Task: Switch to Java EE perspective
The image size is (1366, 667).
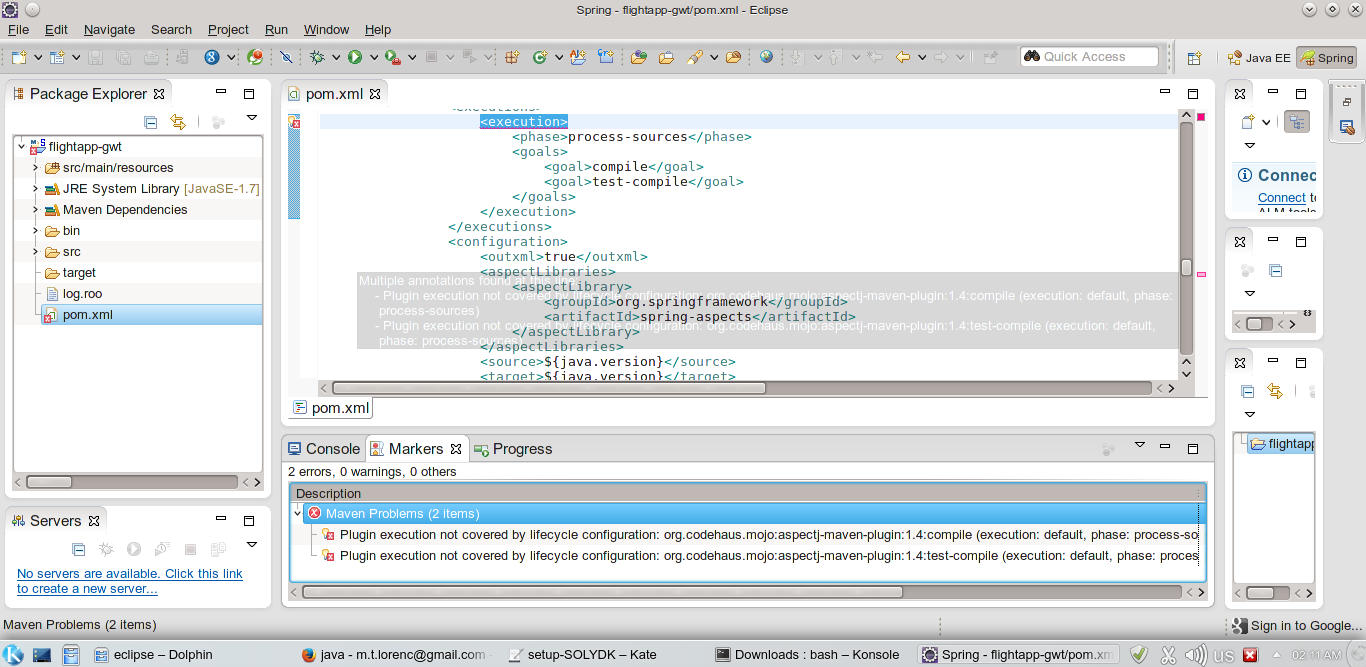Action: (x=1258, y=58)
